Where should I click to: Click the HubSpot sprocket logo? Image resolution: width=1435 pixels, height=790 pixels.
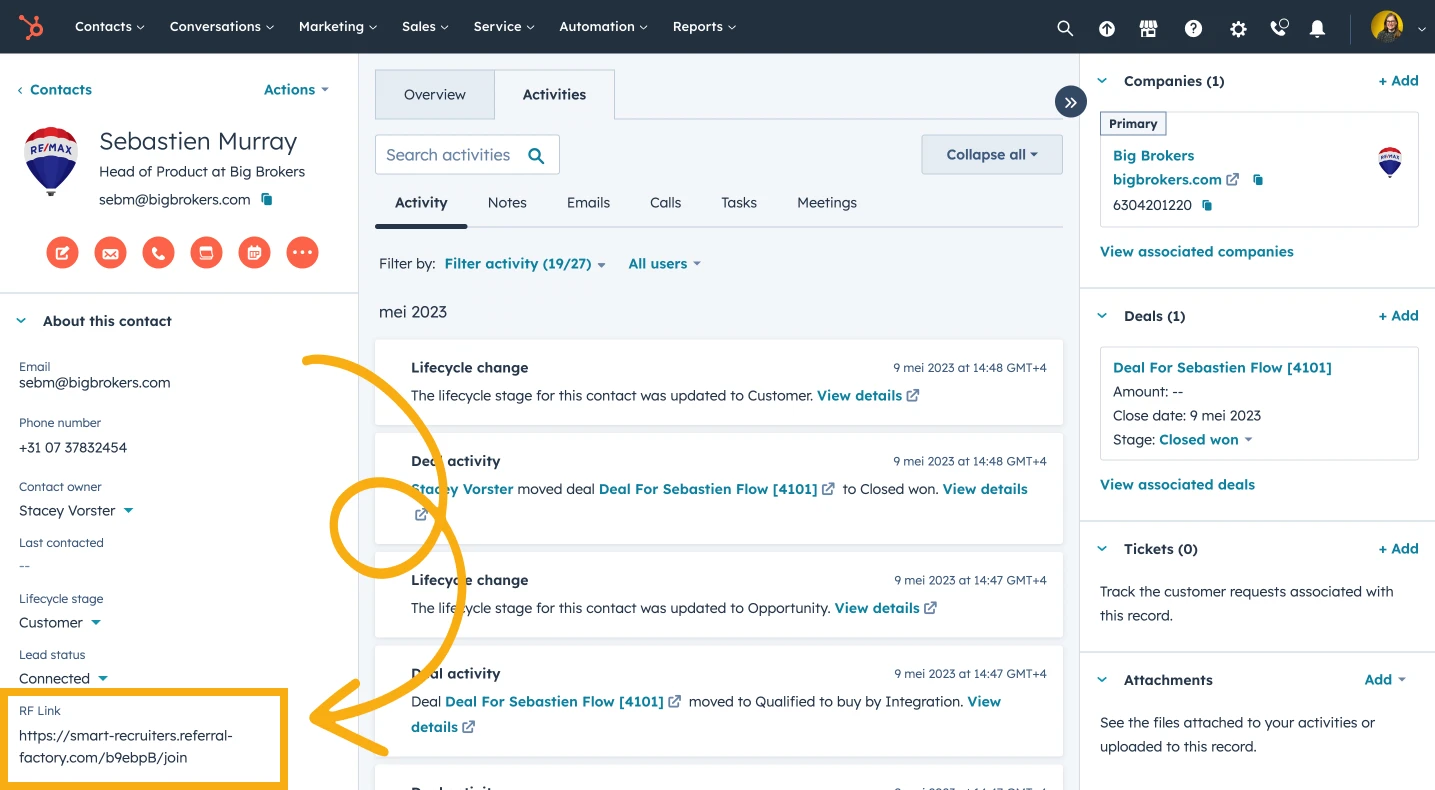[31, 27]
